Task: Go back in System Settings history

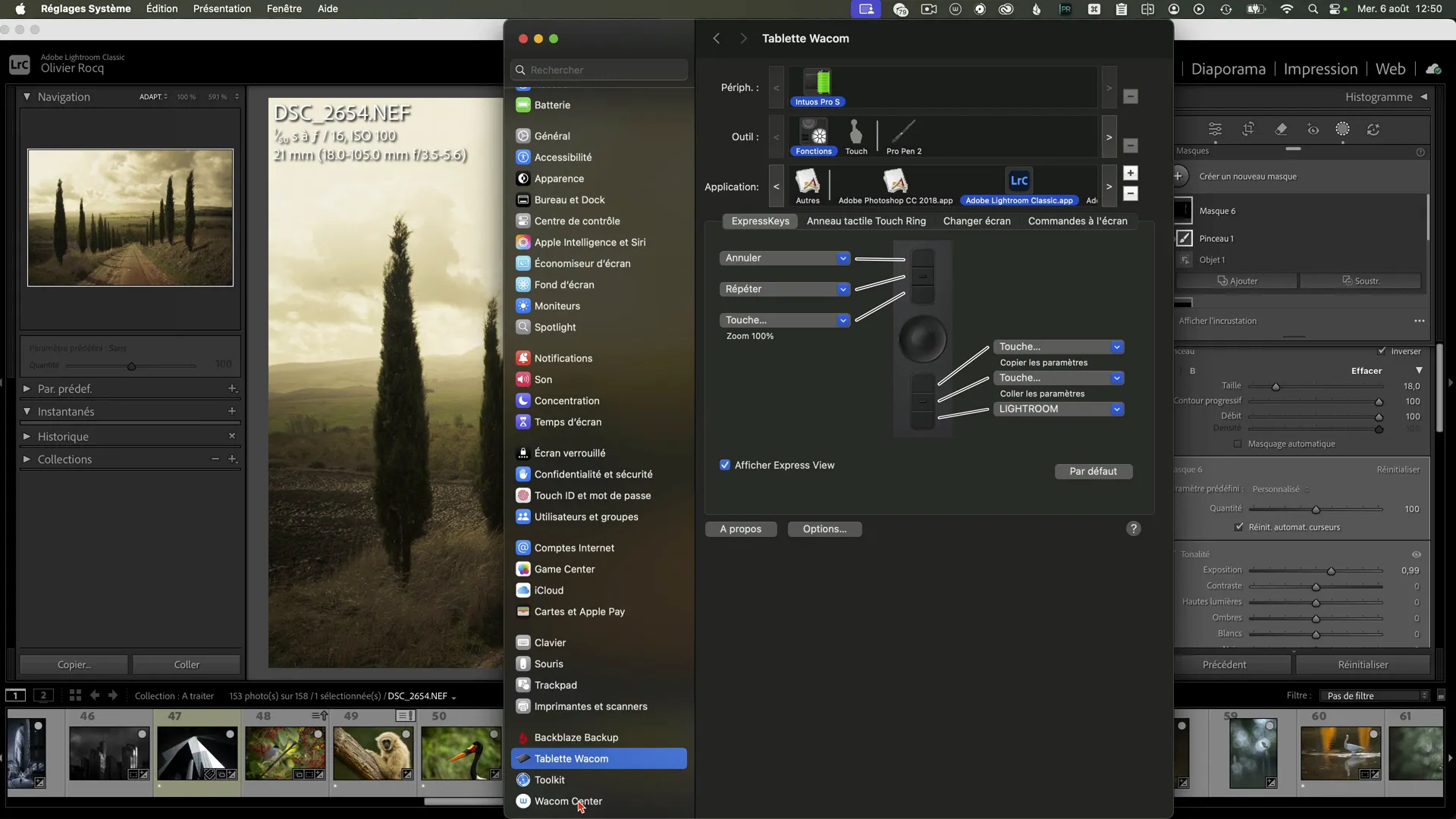Action: point(716,39)
